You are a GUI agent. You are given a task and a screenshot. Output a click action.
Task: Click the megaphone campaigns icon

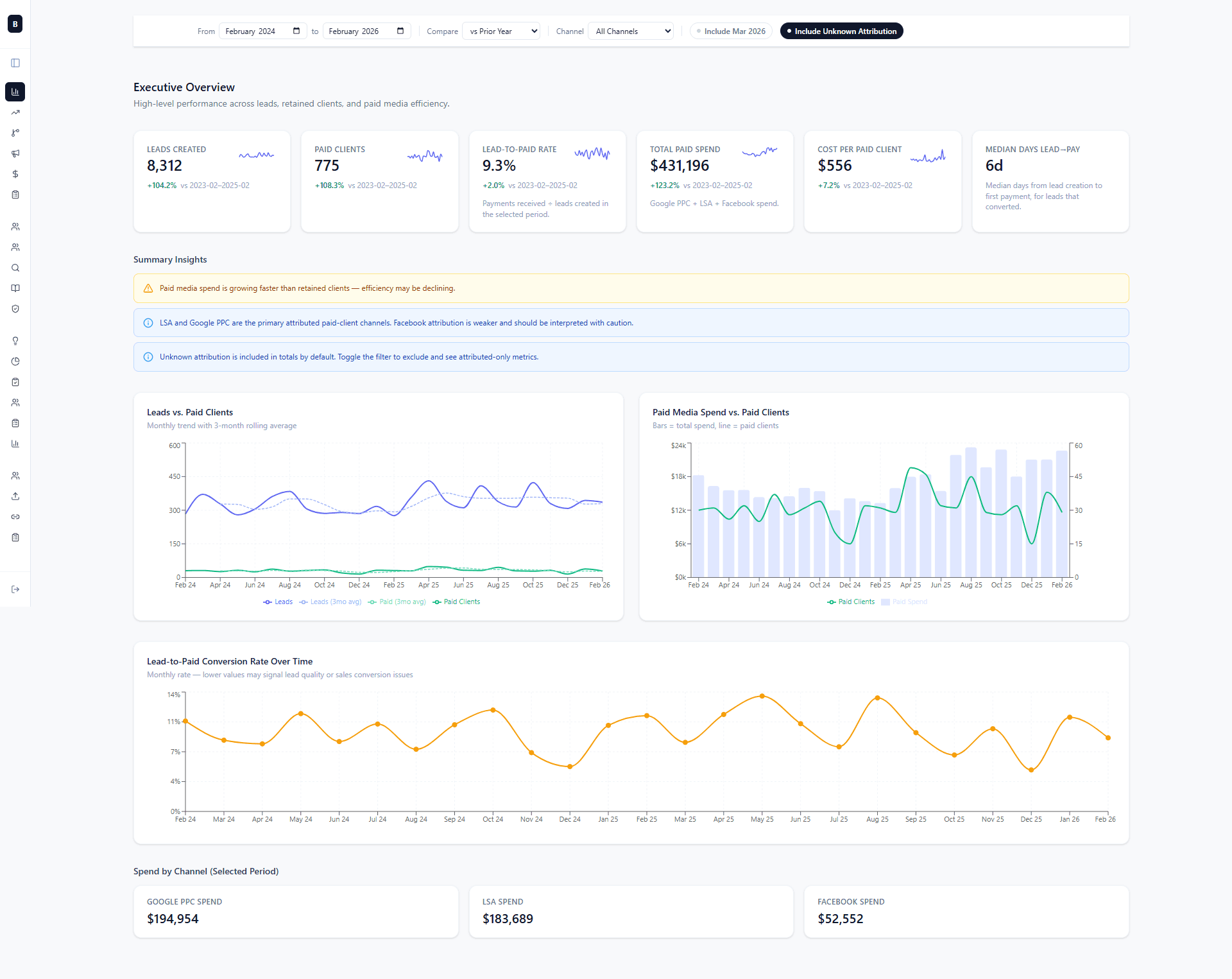click(x=15, y=153)
